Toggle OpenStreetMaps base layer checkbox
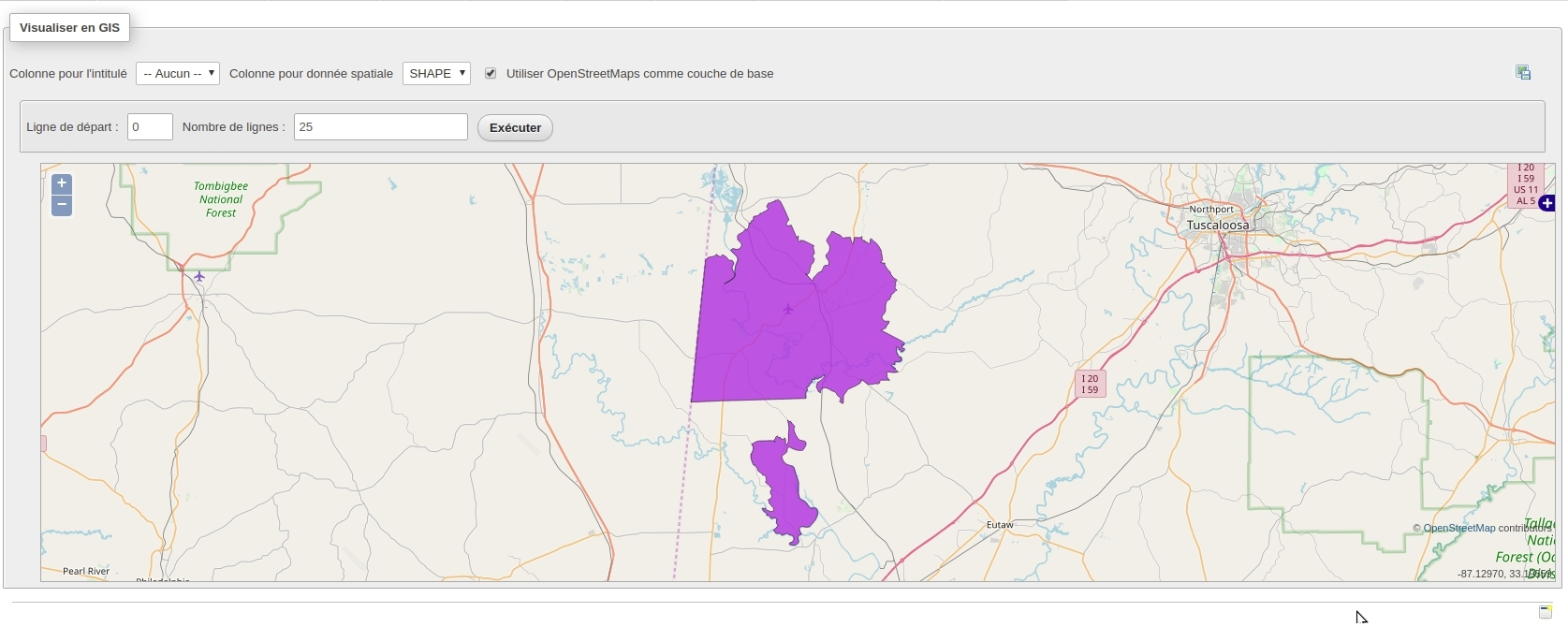1568x627 pixels. pyautogui.click(x=491, y=73)
